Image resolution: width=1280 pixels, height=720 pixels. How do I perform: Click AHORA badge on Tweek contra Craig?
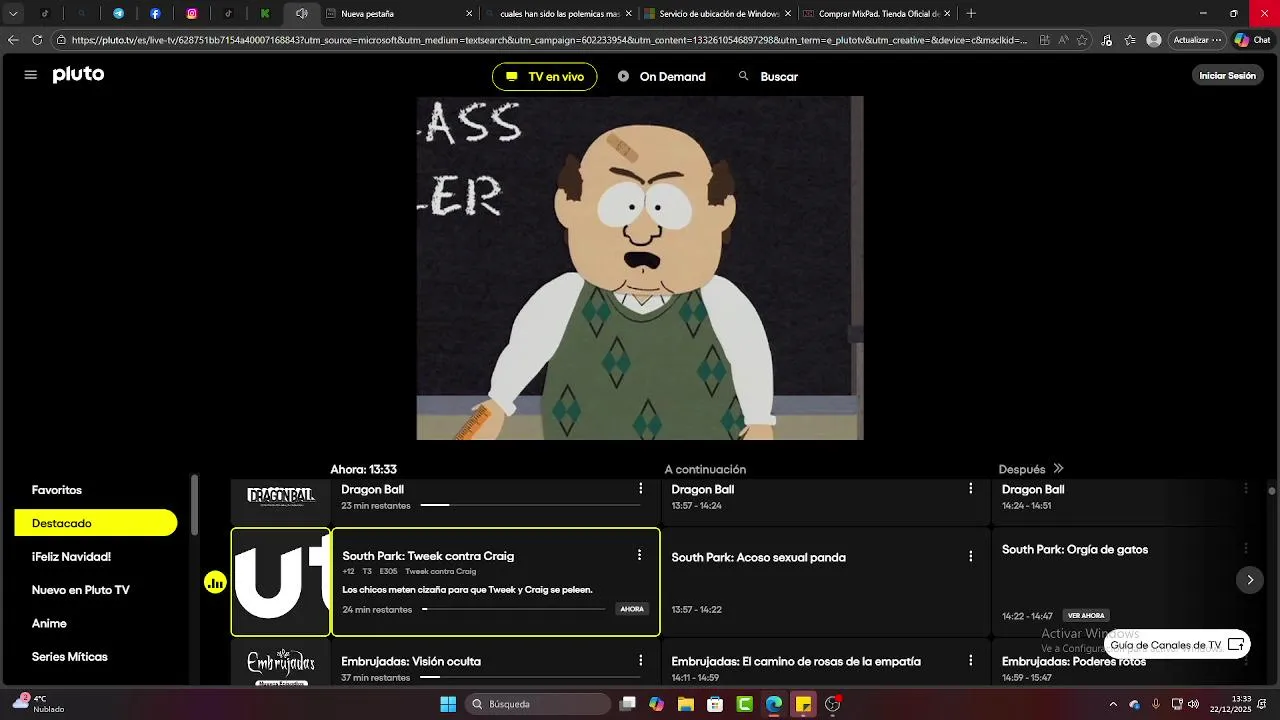[632, 609]
